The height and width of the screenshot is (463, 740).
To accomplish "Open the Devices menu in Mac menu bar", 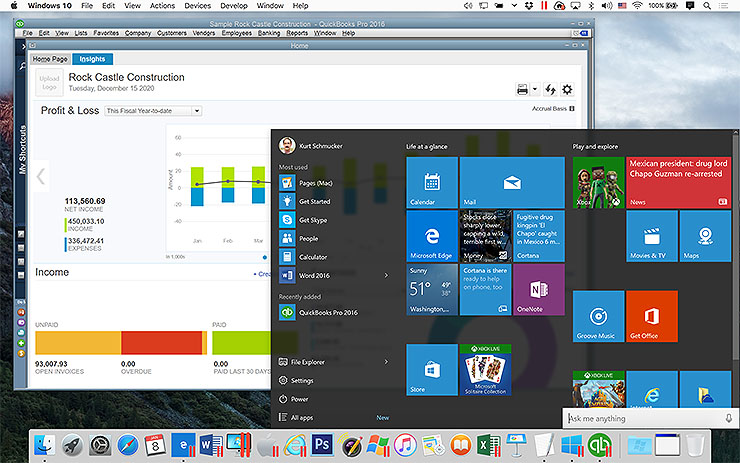I will (197, 6).
